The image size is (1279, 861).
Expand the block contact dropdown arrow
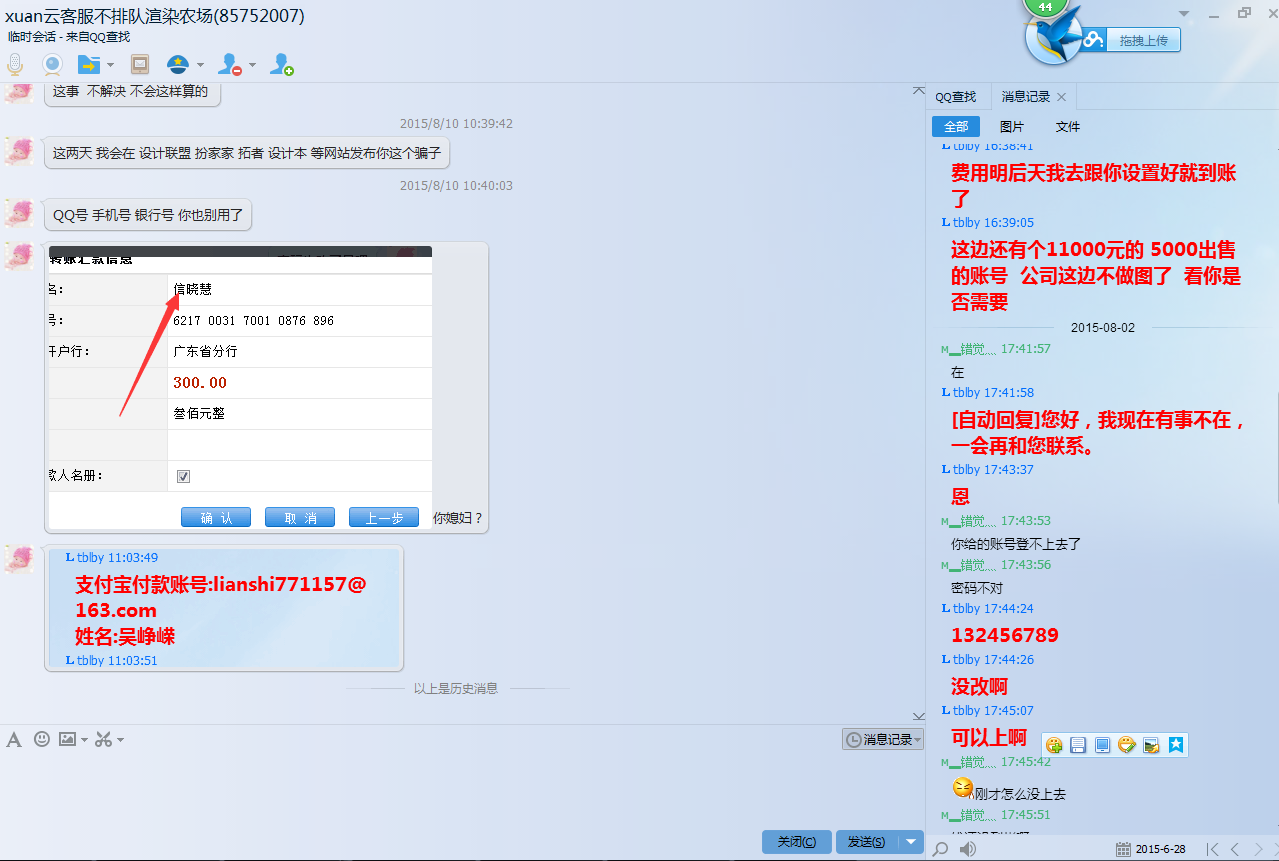(252, 65)
